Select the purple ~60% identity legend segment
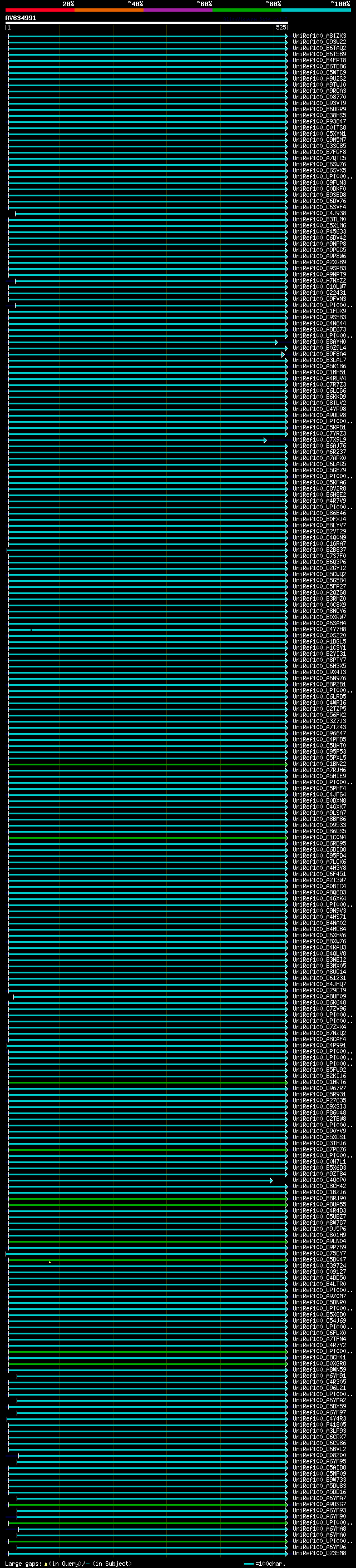Screen dimensions: 356x1568 point(177,10)
